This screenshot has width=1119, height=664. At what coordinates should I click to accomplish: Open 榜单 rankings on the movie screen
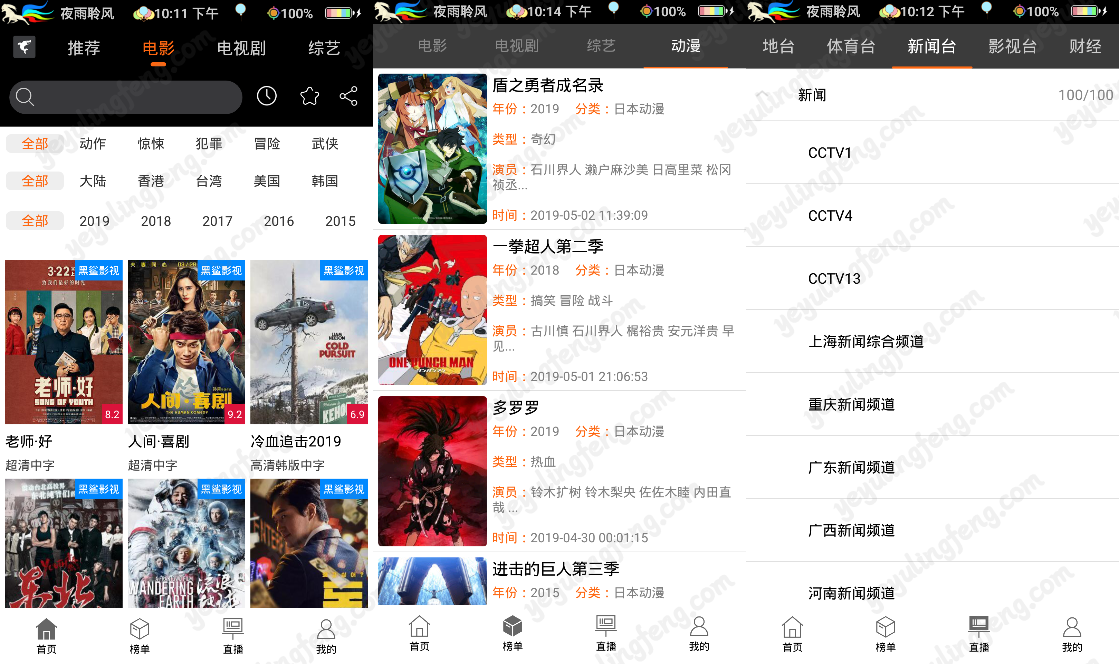[139, 635]
